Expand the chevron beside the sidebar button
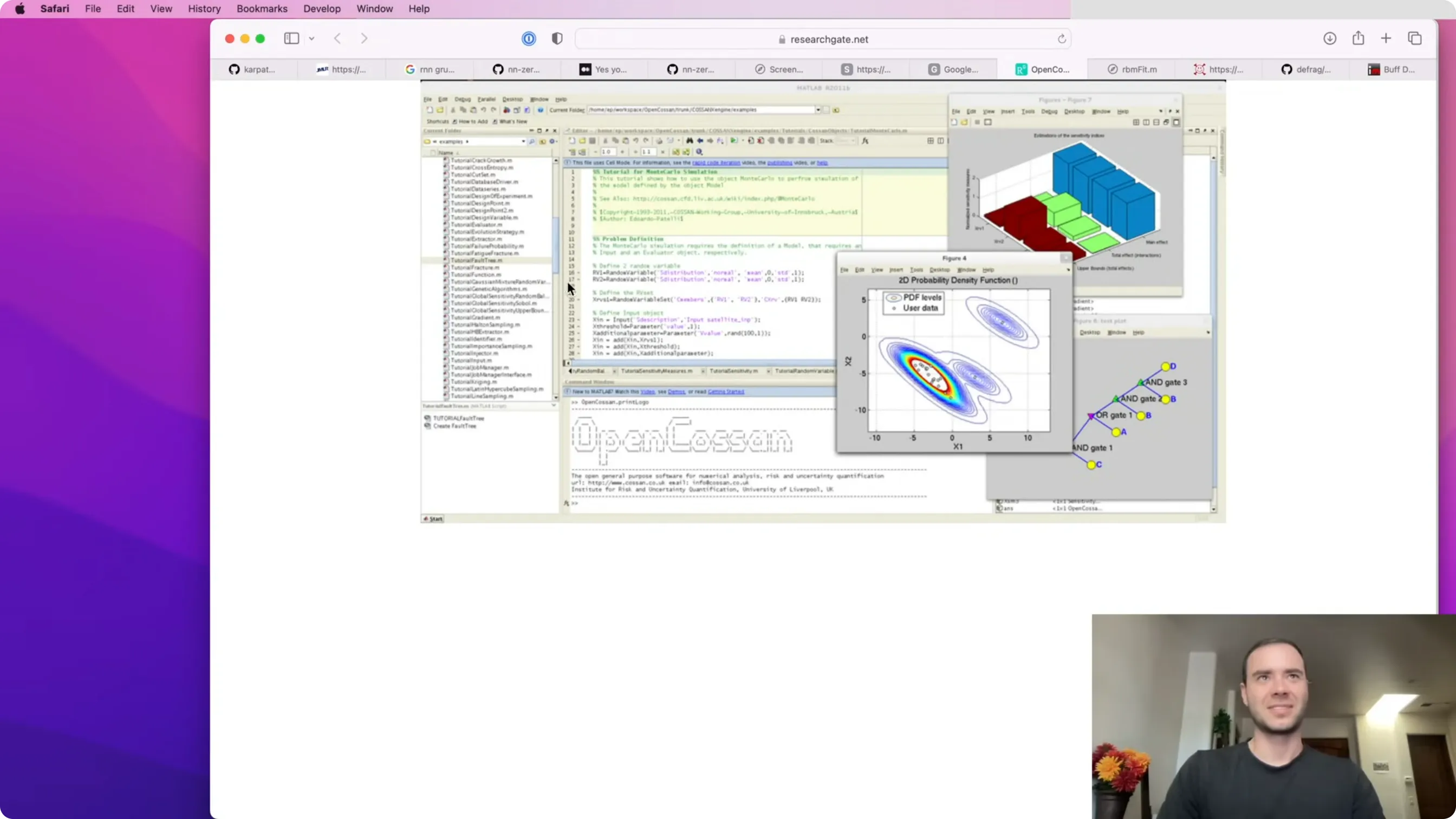Screen dimensions: 1456x819 tap(311, 38)
